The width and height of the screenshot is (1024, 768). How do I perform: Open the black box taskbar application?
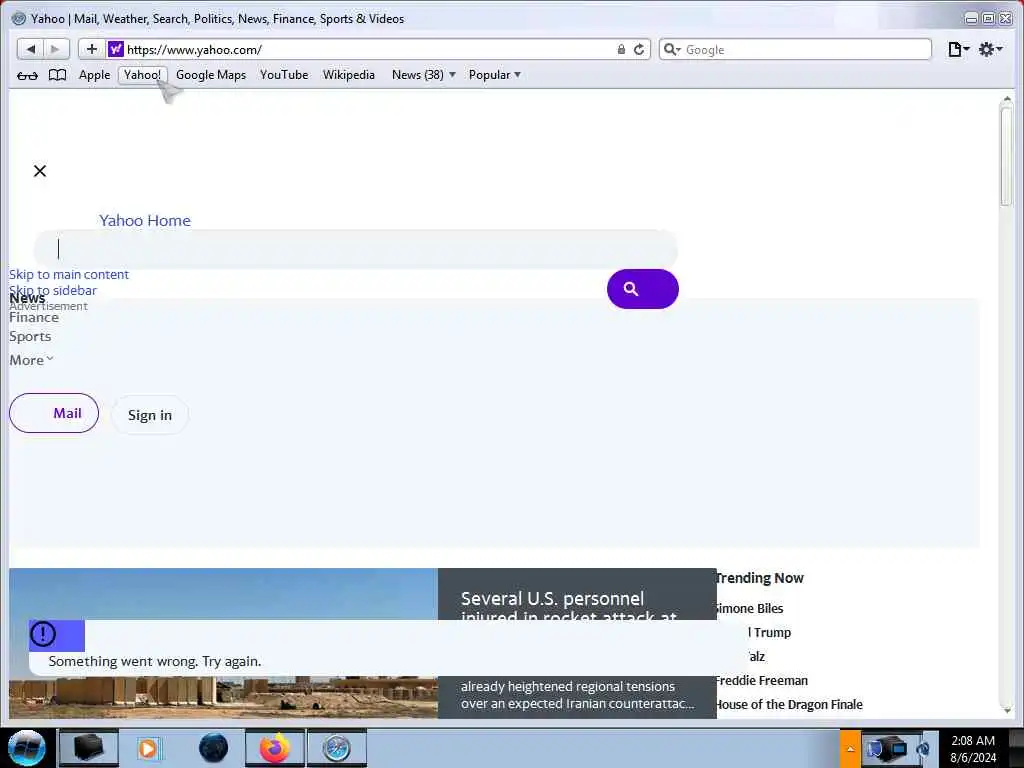click(88, 748)
